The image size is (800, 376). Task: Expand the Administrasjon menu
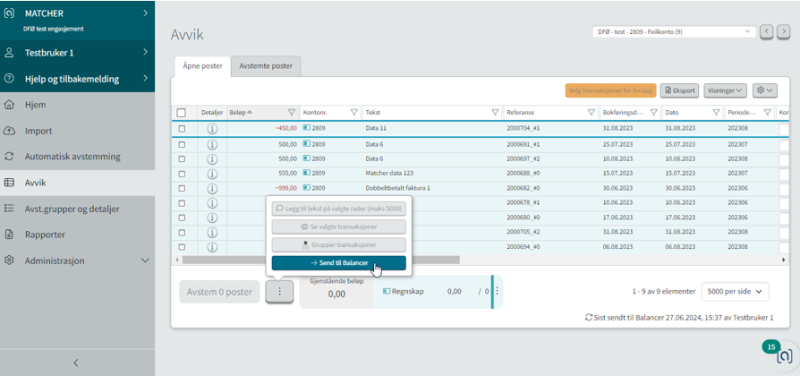click(77, 261)
